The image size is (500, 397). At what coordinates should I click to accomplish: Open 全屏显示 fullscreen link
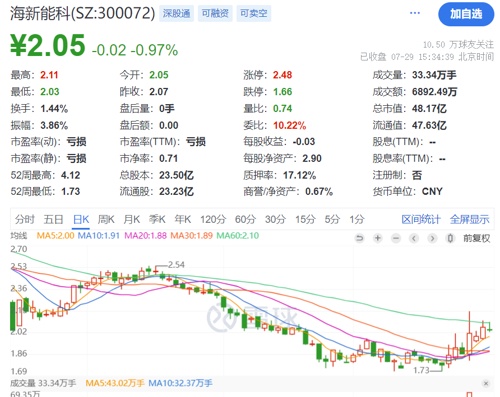click(469, 219)
